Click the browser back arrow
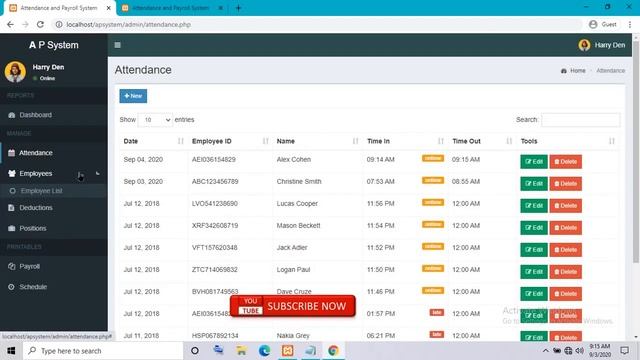This screenshot has width=640, height=360. [x=11, y=24]
